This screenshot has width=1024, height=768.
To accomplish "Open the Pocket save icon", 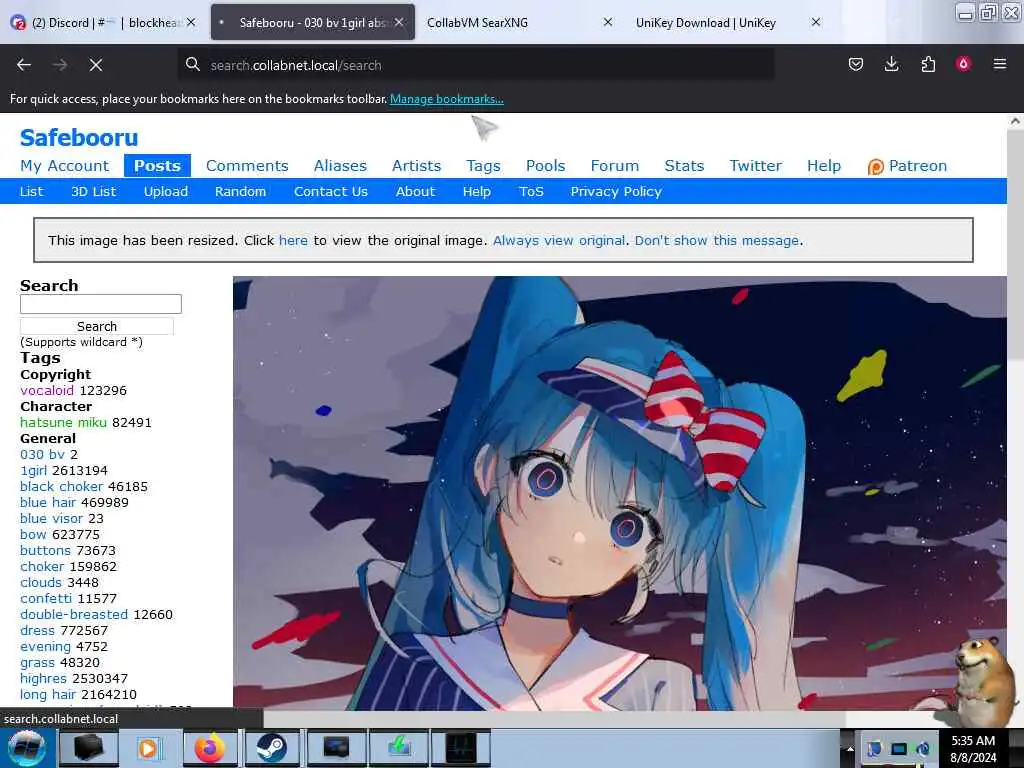I will tap(856, 64).
